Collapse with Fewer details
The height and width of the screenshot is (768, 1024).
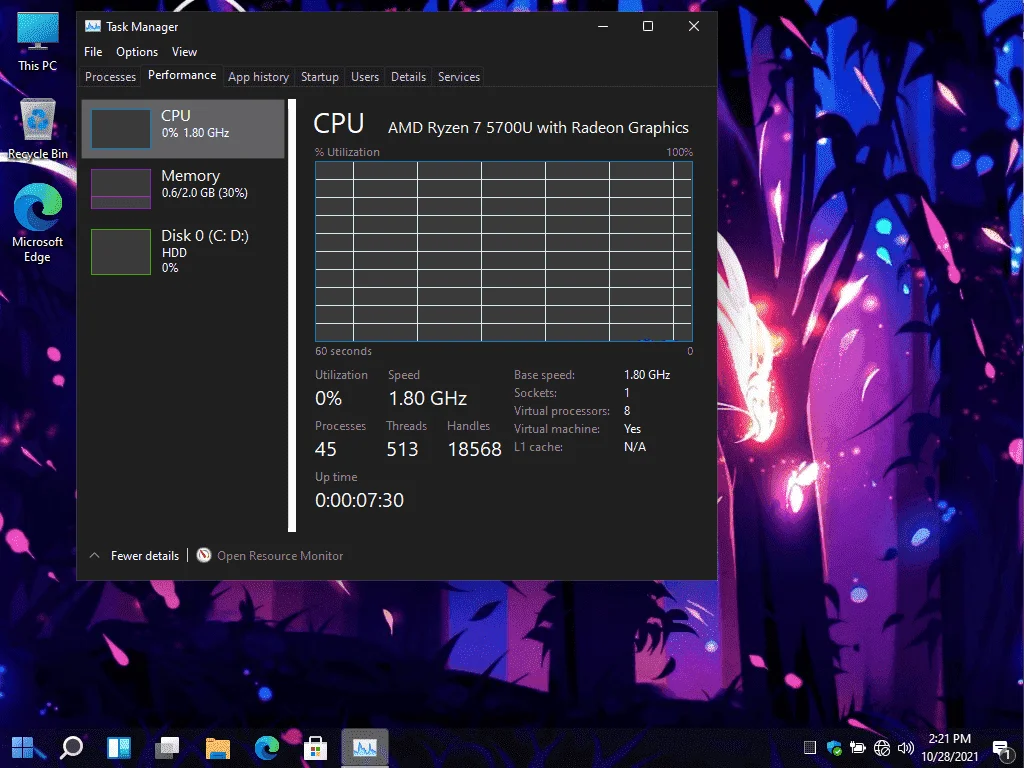point(135,556)
